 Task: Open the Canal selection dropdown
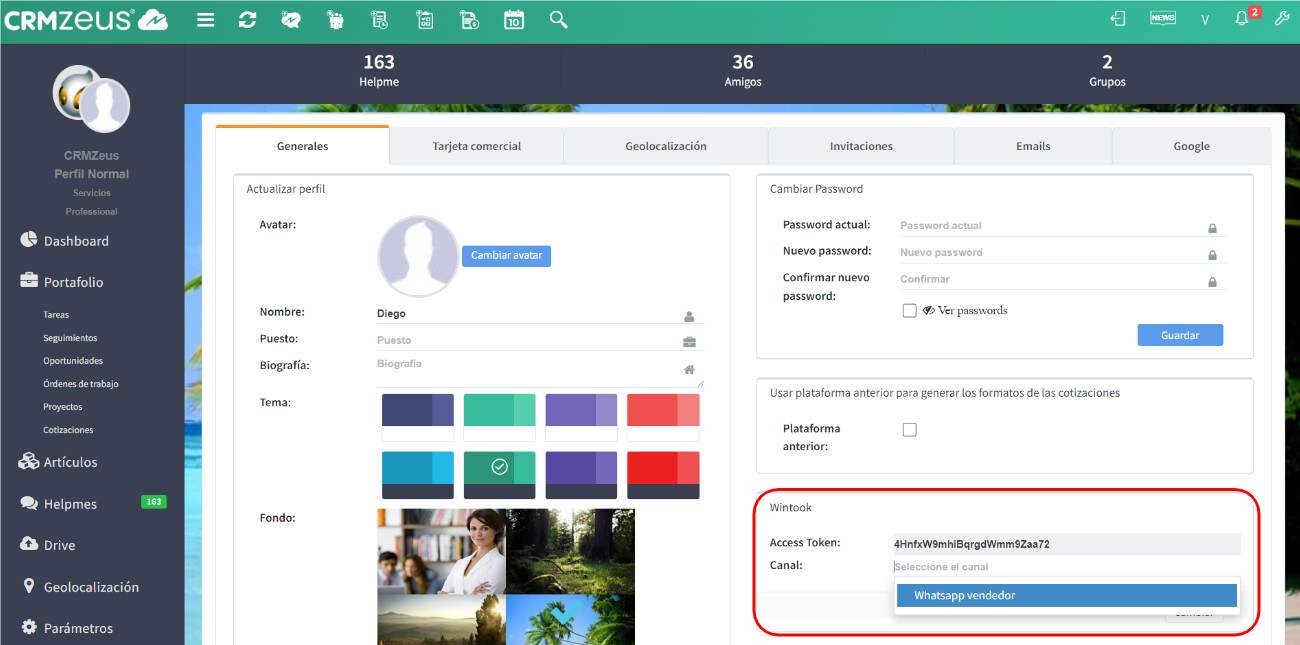pos(1066,567)
